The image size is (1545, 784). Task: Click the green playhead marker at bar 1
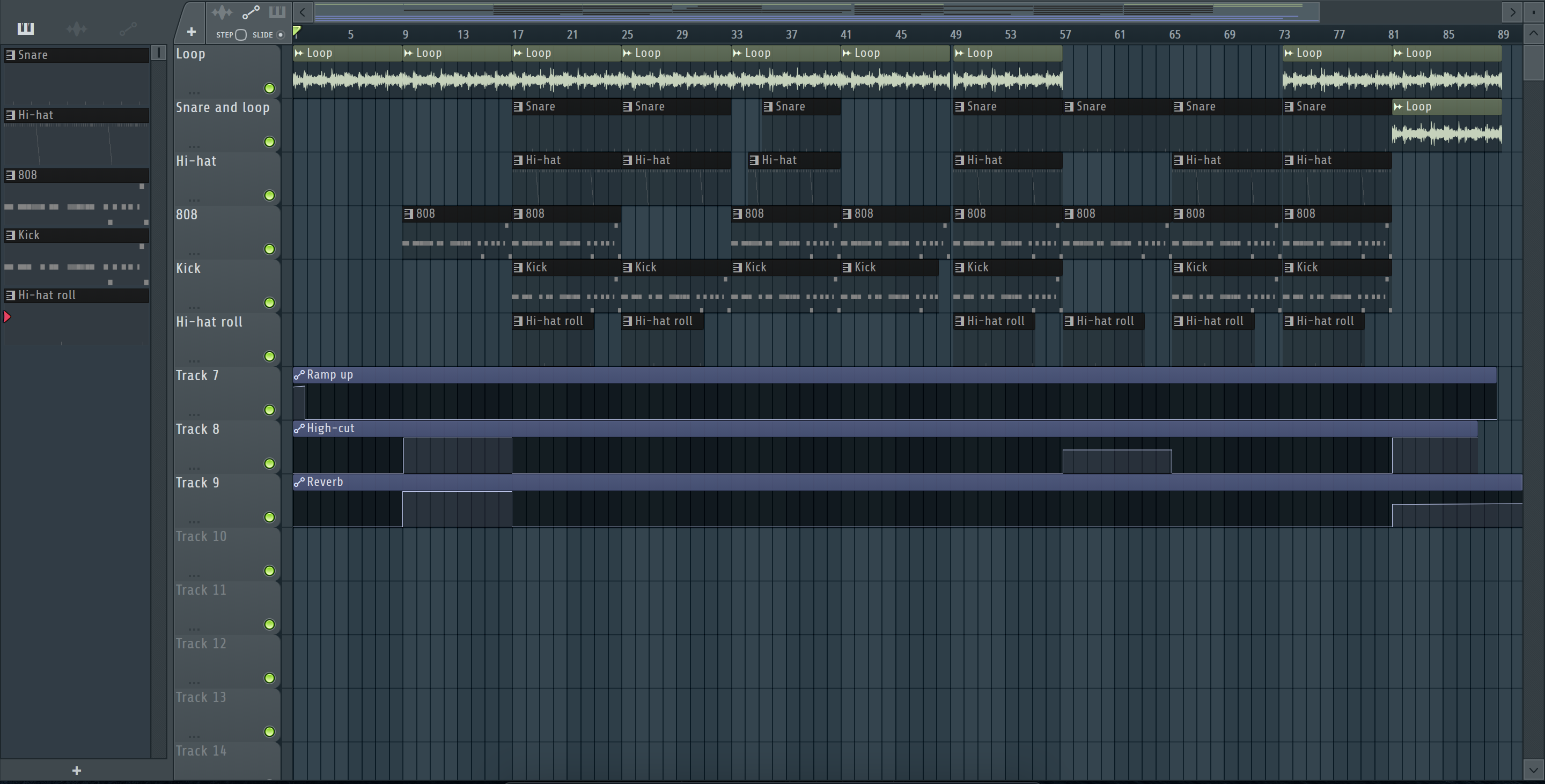297,31
